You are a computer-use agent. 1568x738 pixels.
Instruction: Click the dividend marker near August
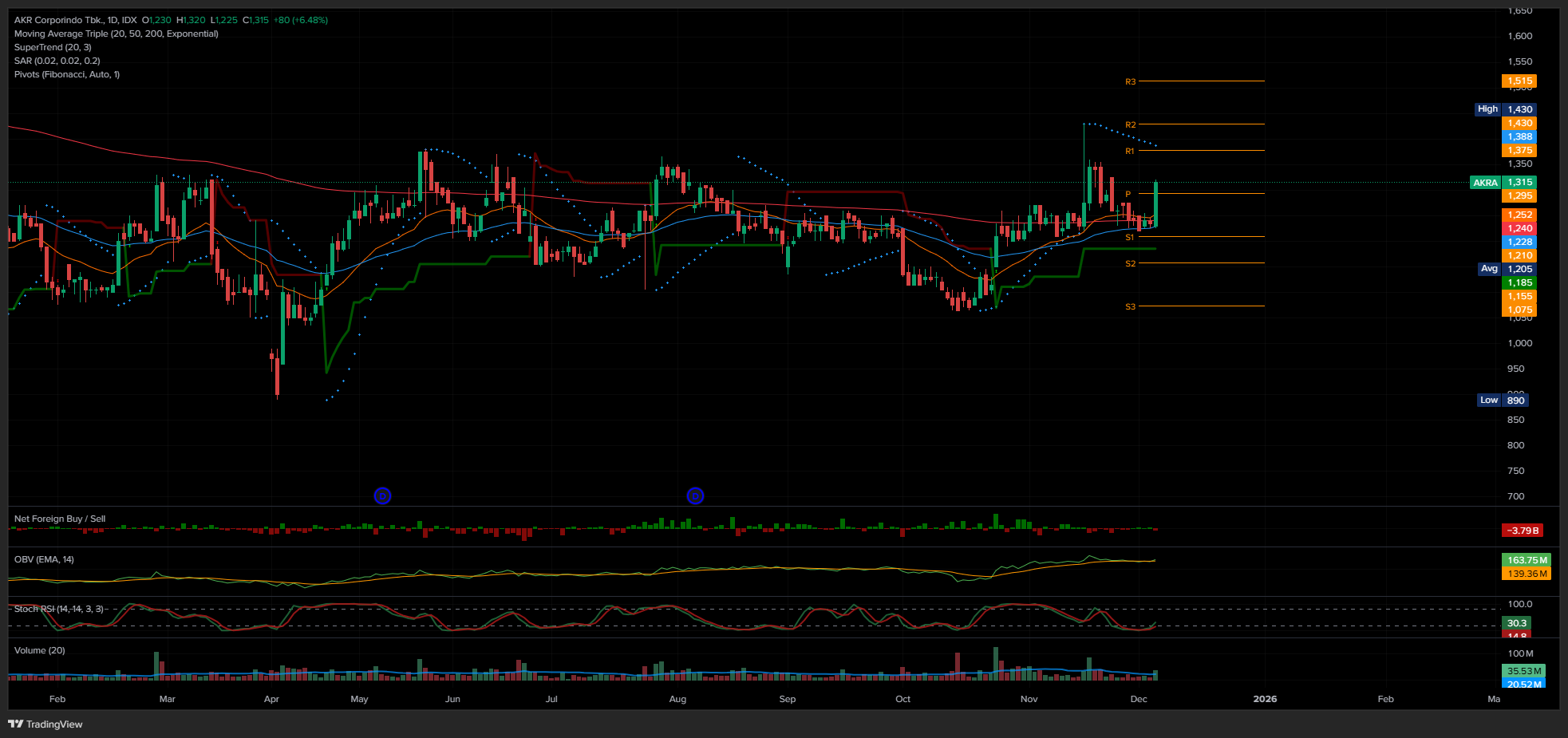point(695,496)
